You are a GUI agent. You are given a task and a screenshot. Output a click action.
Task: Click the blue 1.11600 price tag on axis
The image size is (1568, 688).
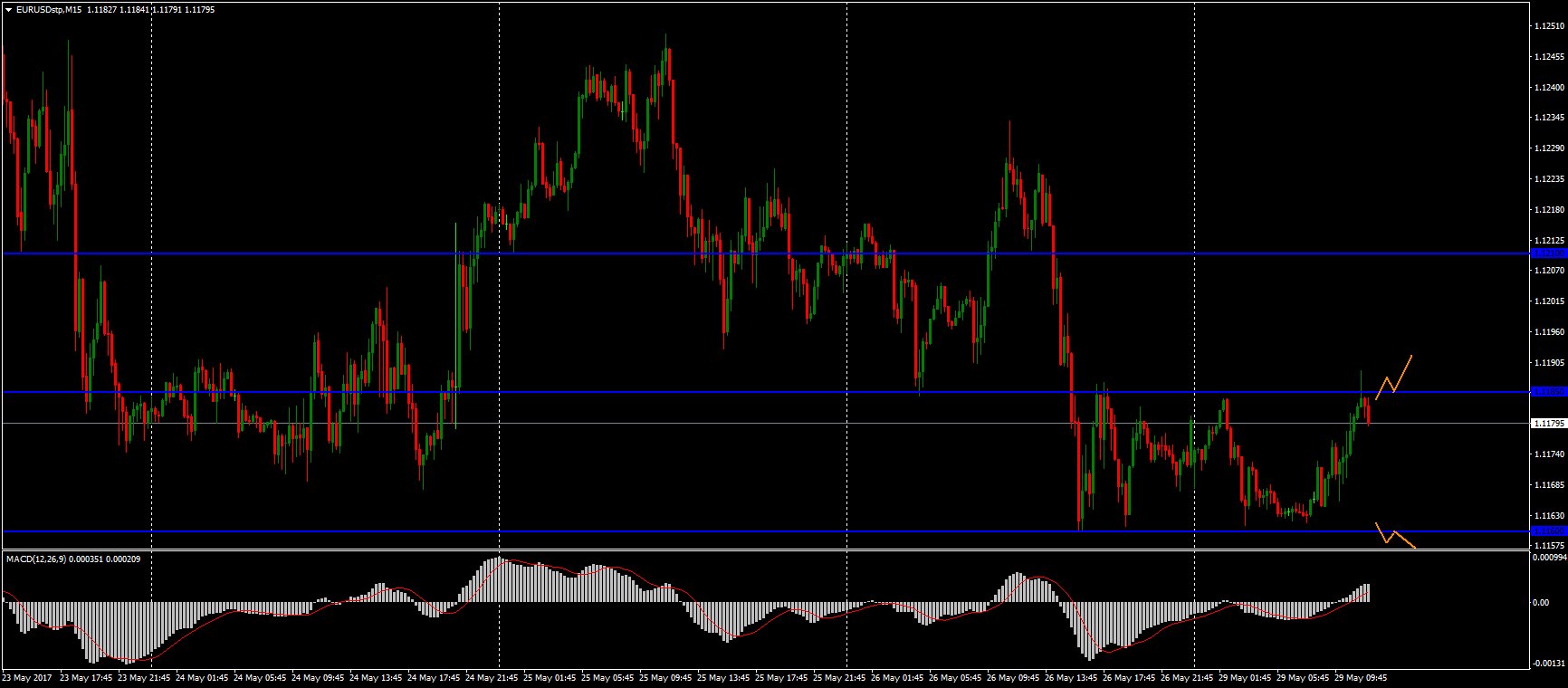(1546, 531)
